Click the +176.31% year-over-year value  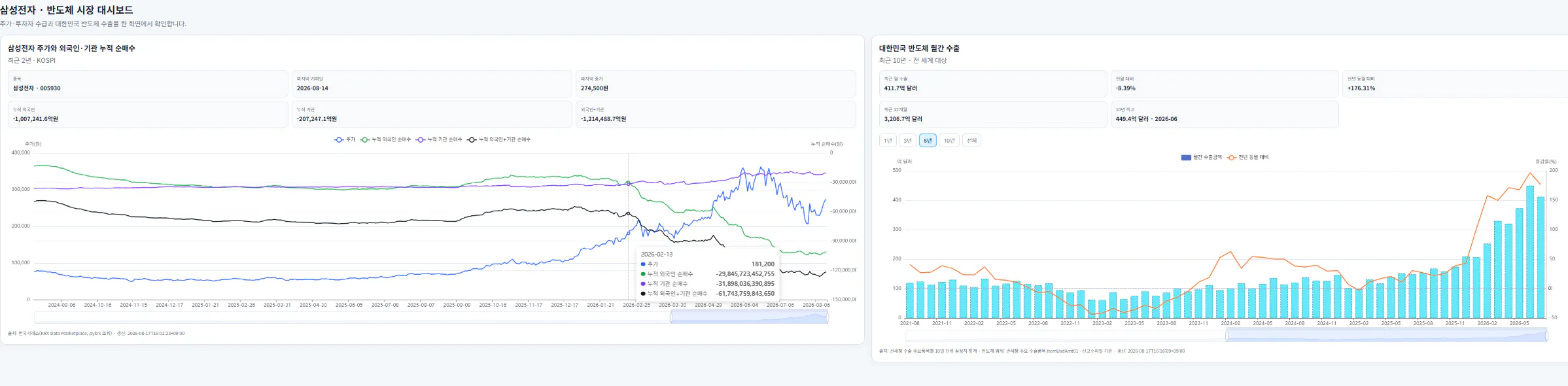(x=1361, y=88)
